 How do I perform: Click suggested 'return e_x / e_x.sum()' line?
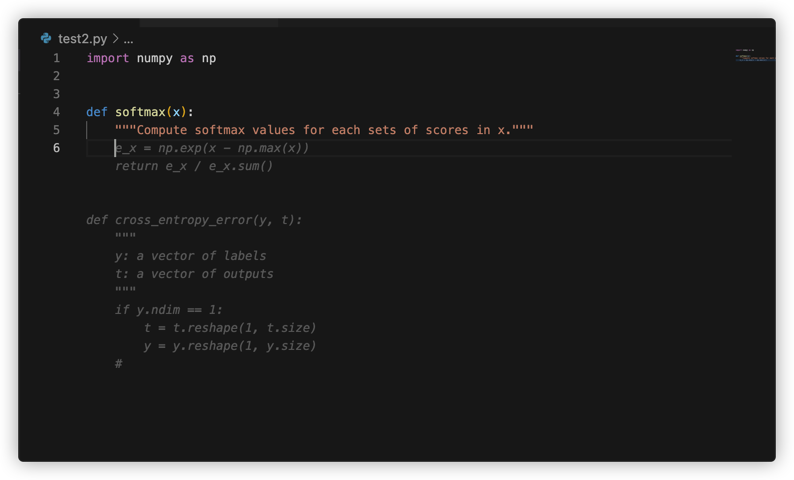[x=194, y=166]
